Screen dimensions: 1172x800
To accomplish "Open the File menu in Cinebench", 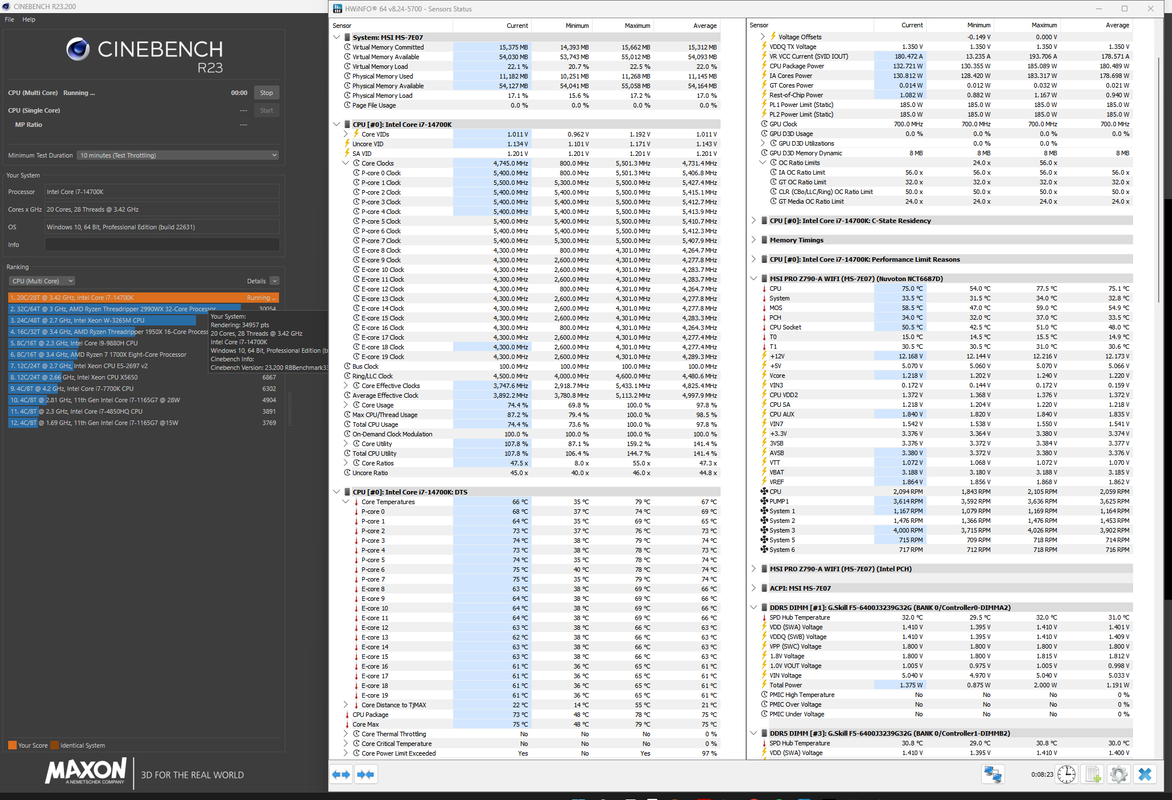I will [x=10, y=19].
